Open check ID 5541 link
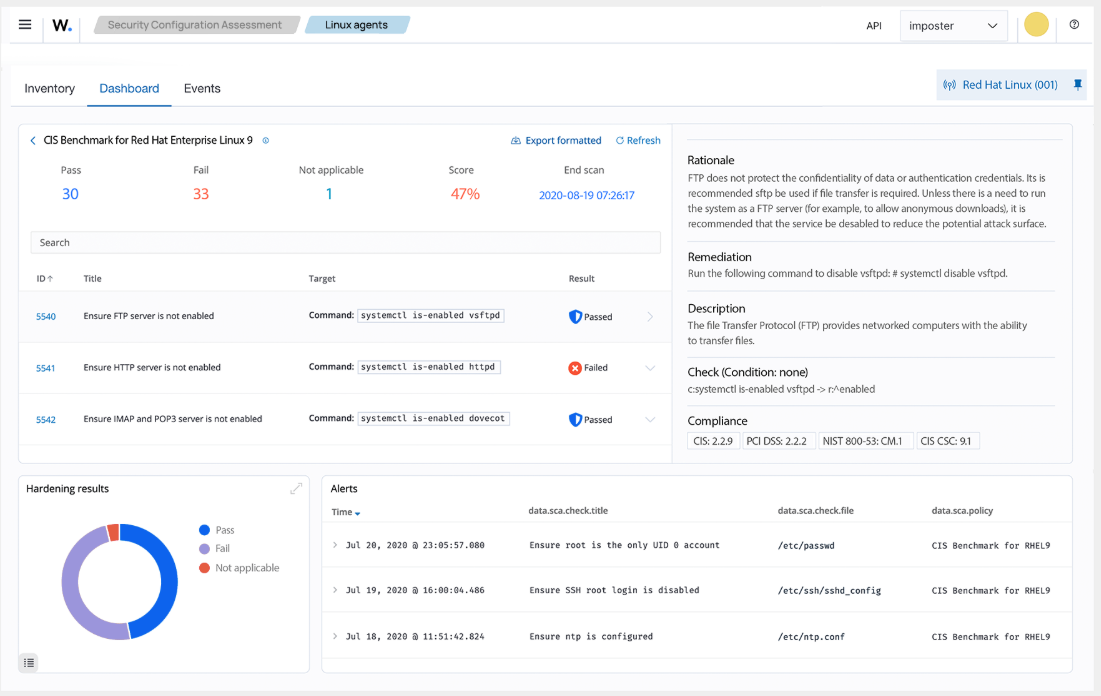This screenshot has width=1101, height=696. [46, 368]
